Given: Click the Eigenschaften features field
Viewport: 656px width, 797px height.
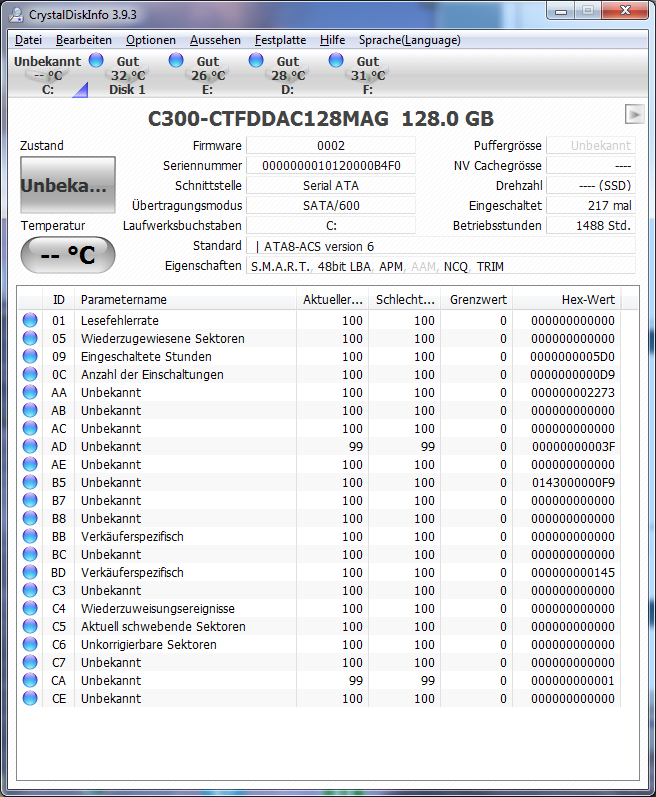Looking at the screenshot, I should pyautogui.click(x=441, y=266).
